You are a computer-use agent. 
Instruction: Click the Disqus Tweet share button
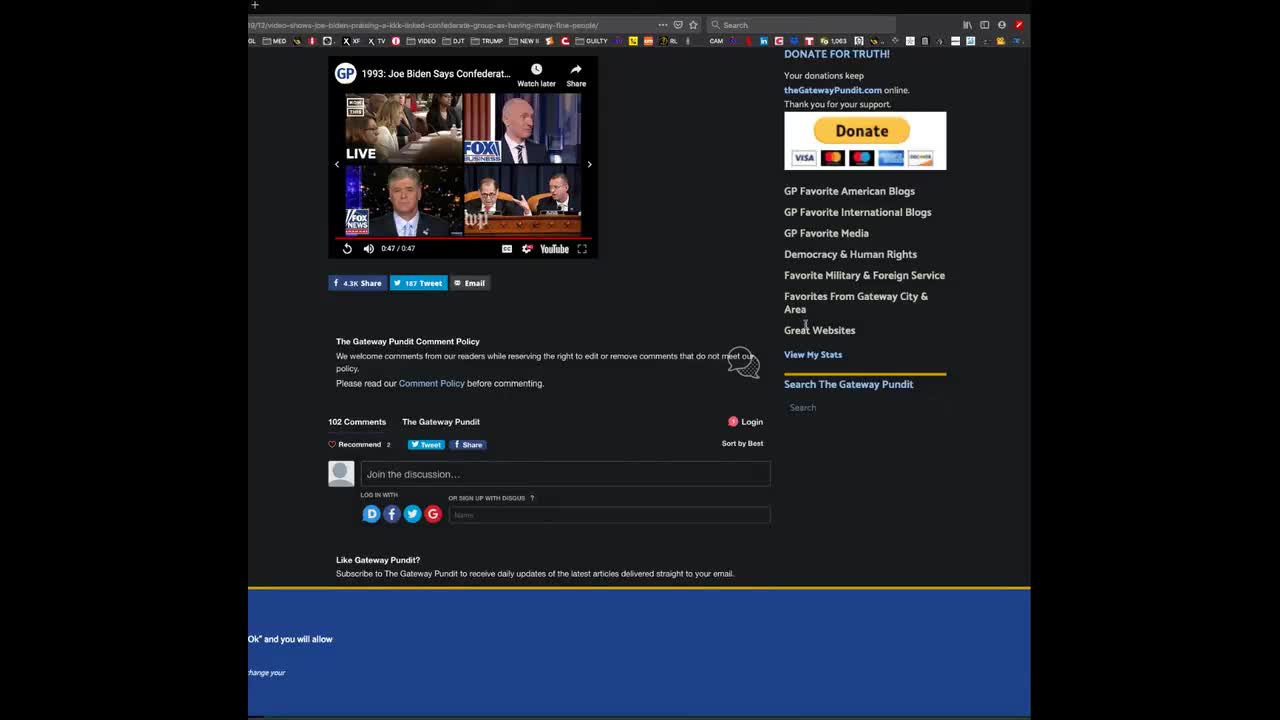pyautogui.click(x=426, y=444)
